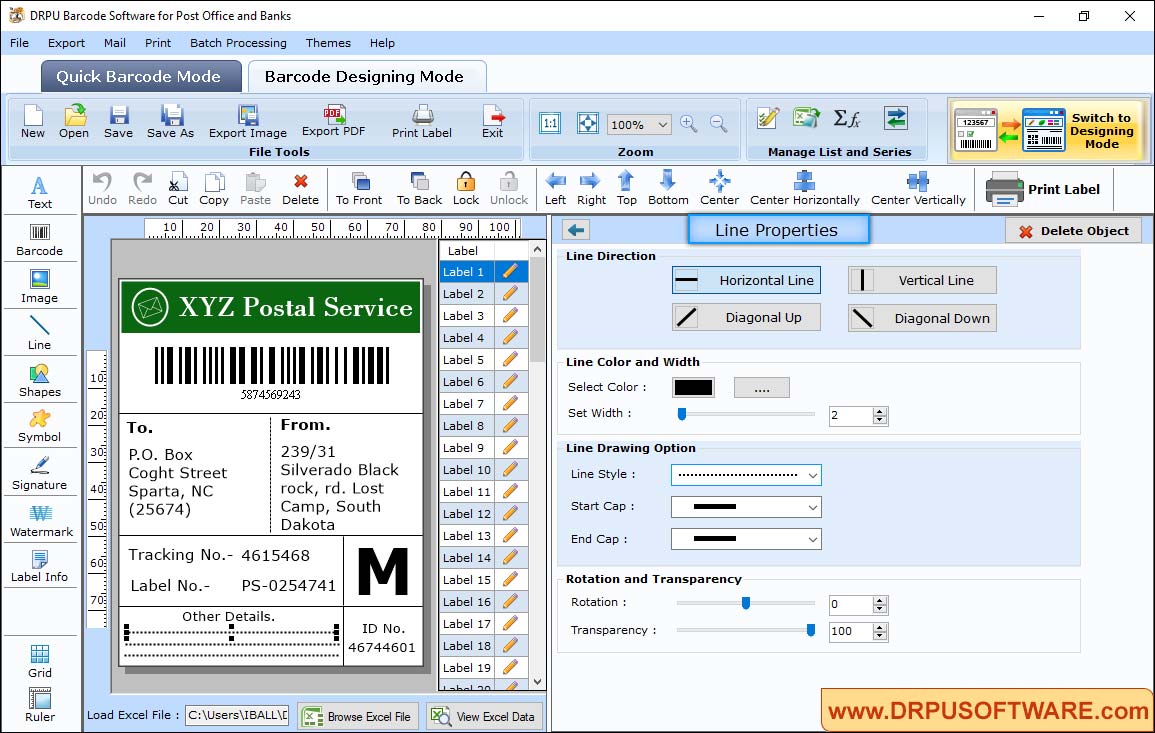Switch to Barcode Designing Mode tab
Viewport: 1155px width, 733px height.
pos(366,77)
